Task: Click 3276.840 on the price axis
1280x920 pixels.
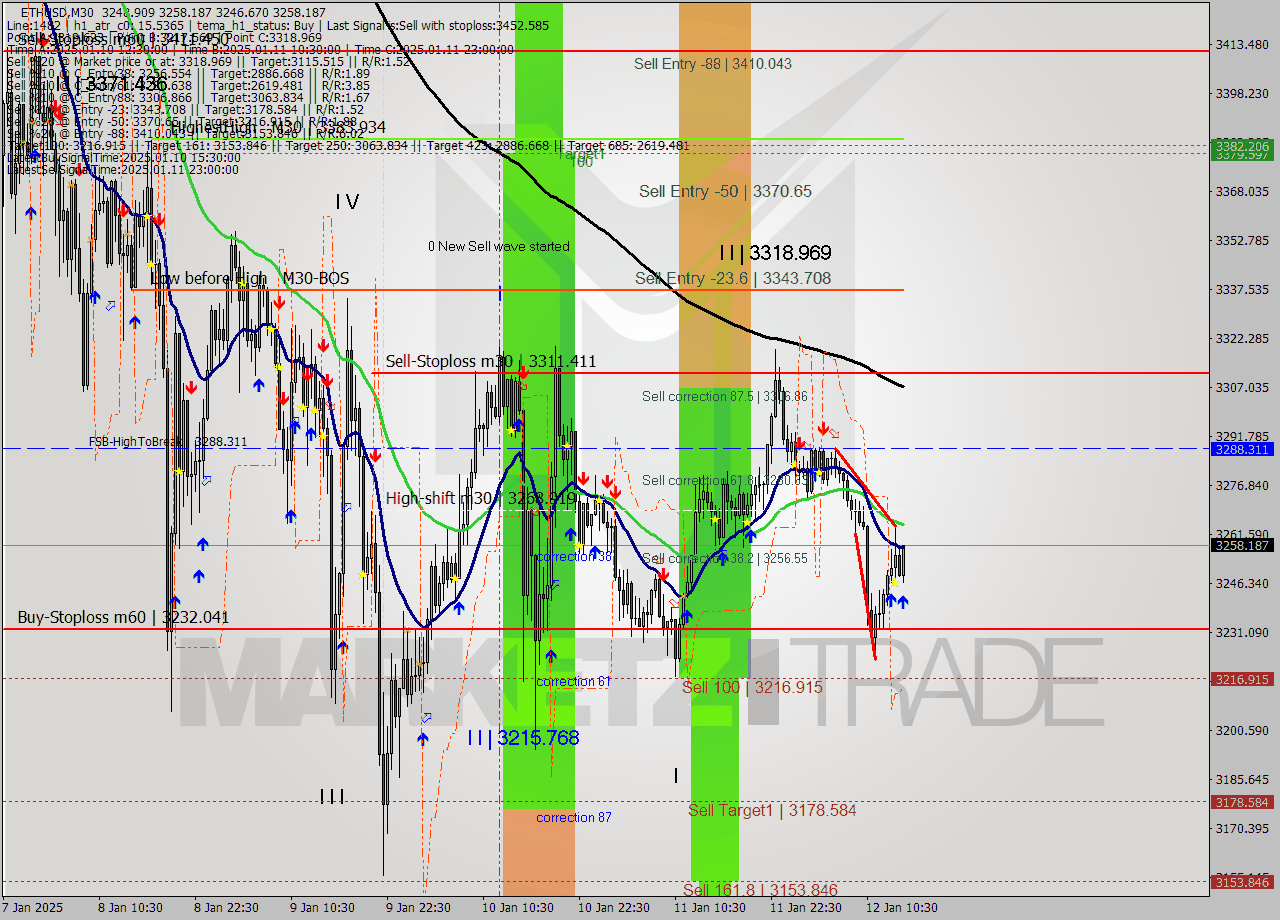Action: (1242, 485)
